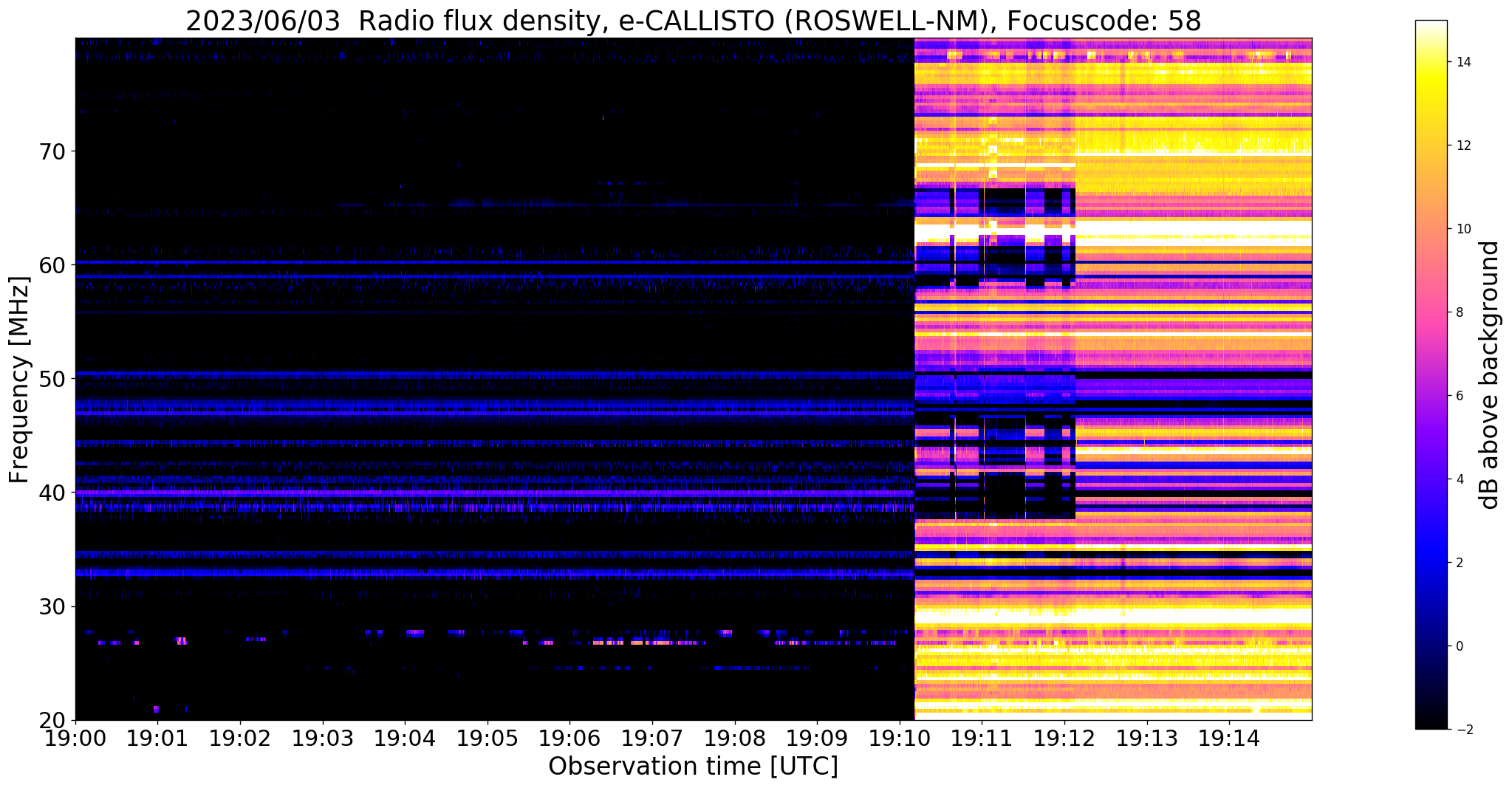1512x788 pixels.
Task: Click the 30 MHz frequency tick label
Action: click(52, 606)
